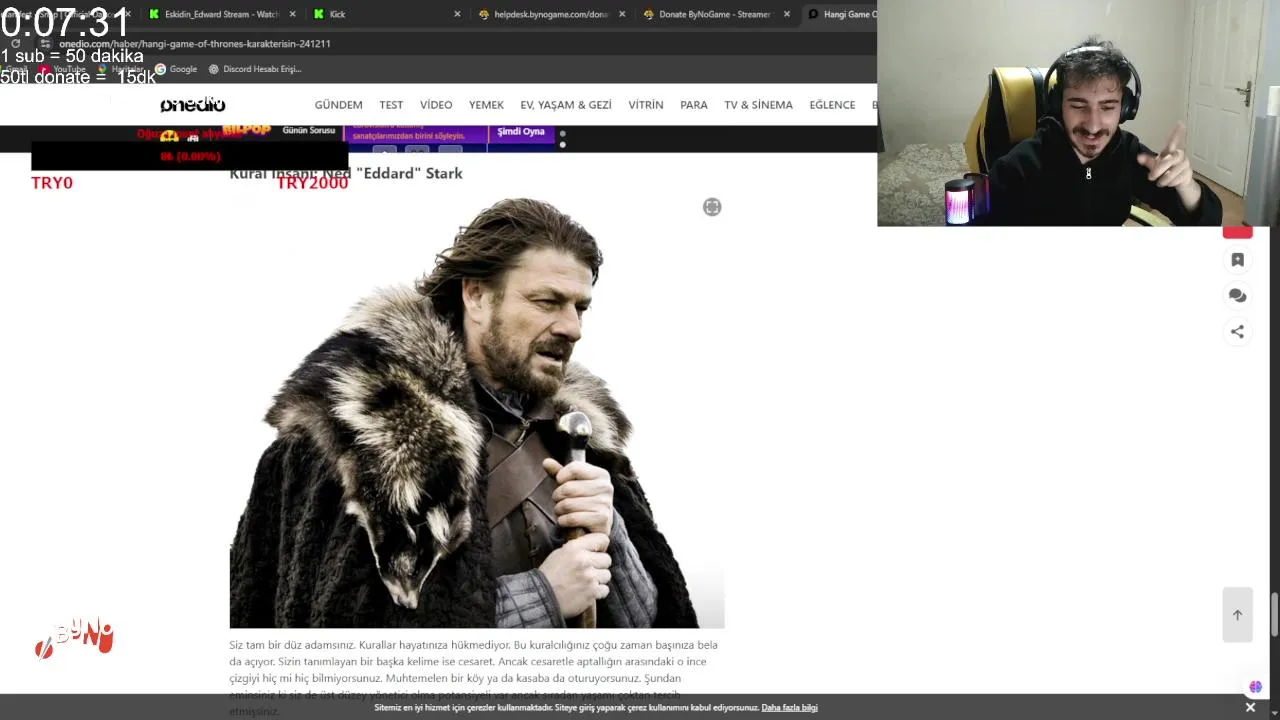Expand the Ned Stark image fullscreen icon
This screenshot has height=720, width=1280.
pos(712,207)
